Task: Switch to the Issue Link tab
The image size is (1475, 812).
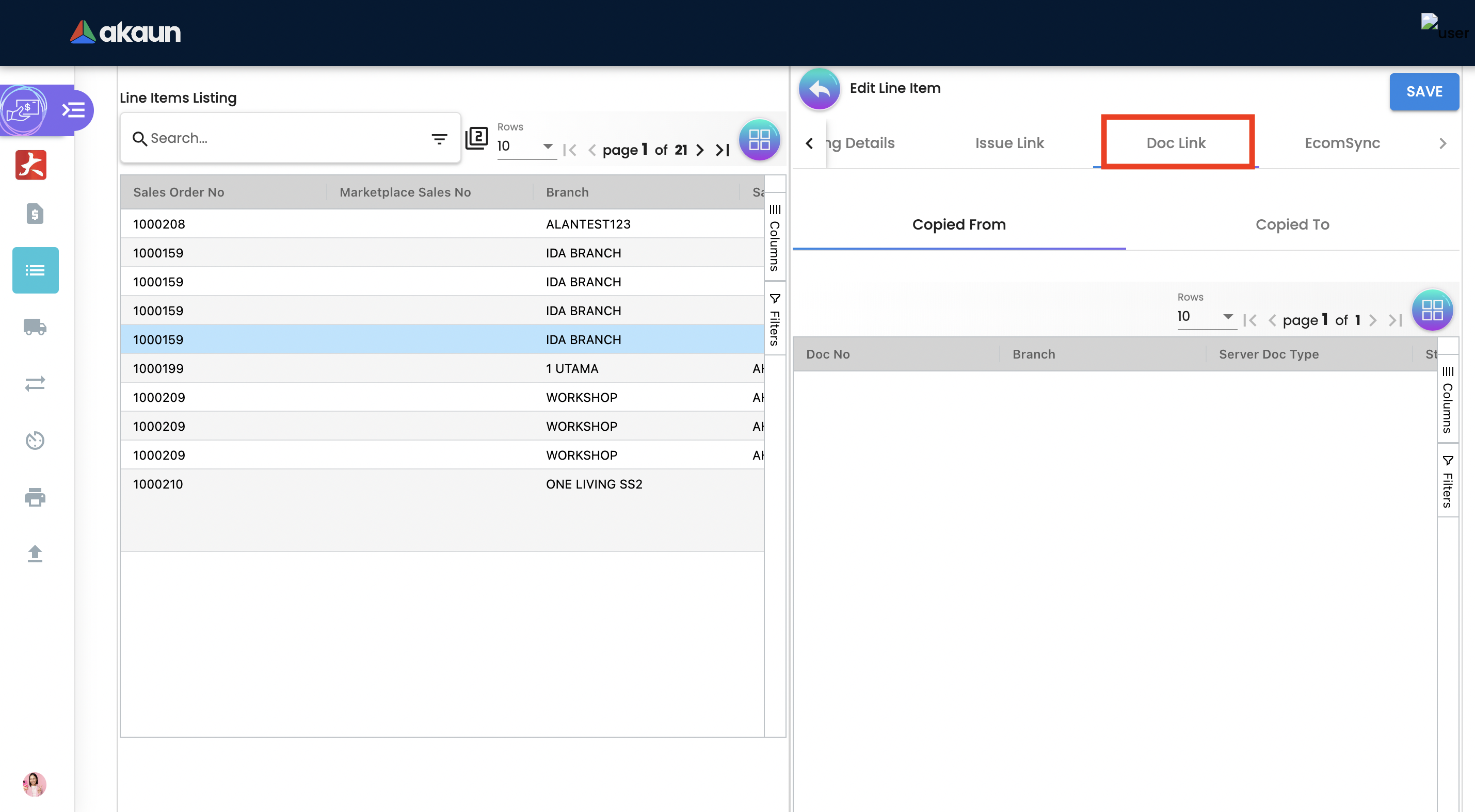Action: pos(1009,143)
